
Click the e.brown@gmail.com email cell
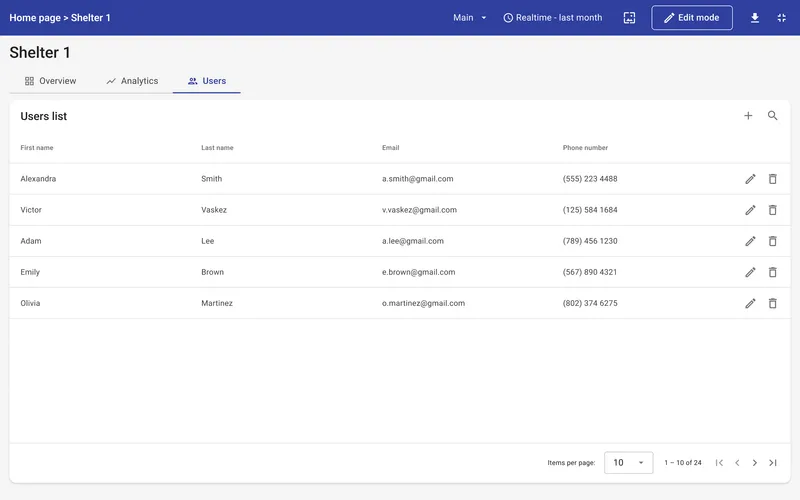pyautogui.click(x=418, y=272)
